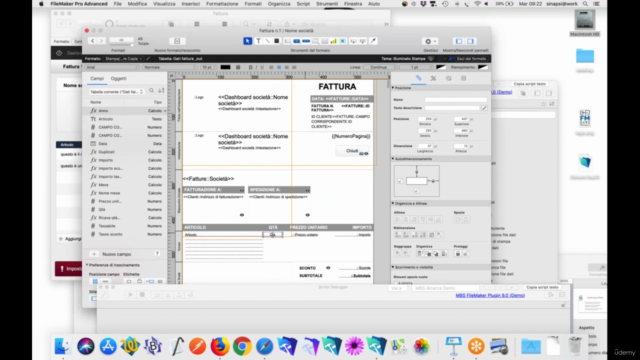This screenshot has width=640, height=360.
Task: Open the Normale font style dropdown
Action: (x=169, y=67)
